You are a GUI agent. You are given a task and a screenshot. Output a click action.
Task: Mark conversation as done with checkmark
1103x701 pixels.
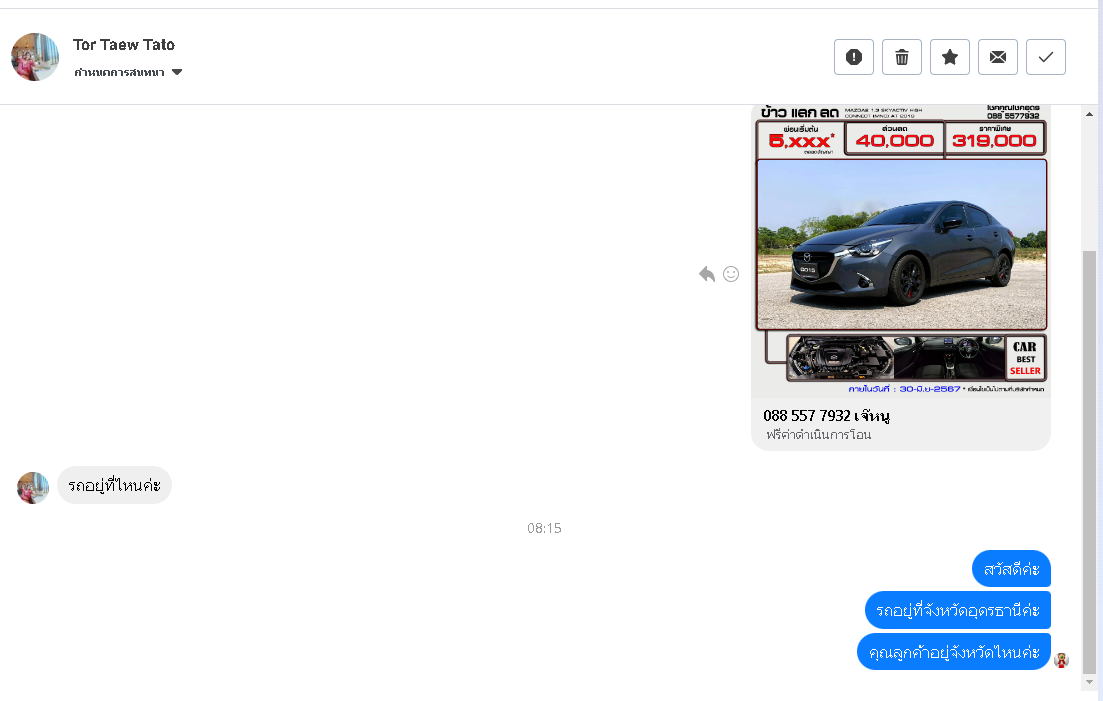coord(1046,57)
